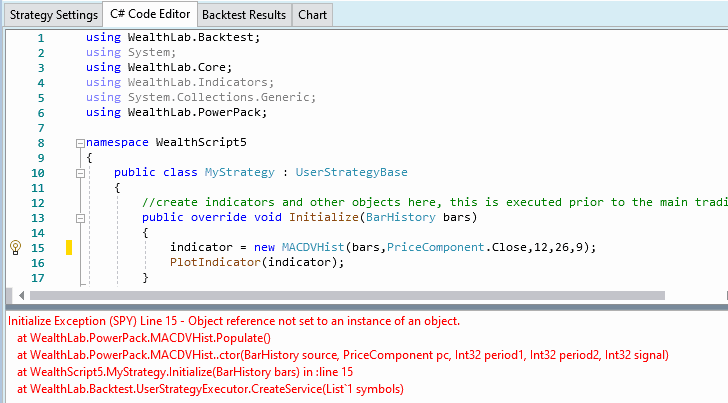Click 'using WealthLab.PowerPack;' on line 6
The height and width of the screenshot is (403, 728).
[176, 112]
